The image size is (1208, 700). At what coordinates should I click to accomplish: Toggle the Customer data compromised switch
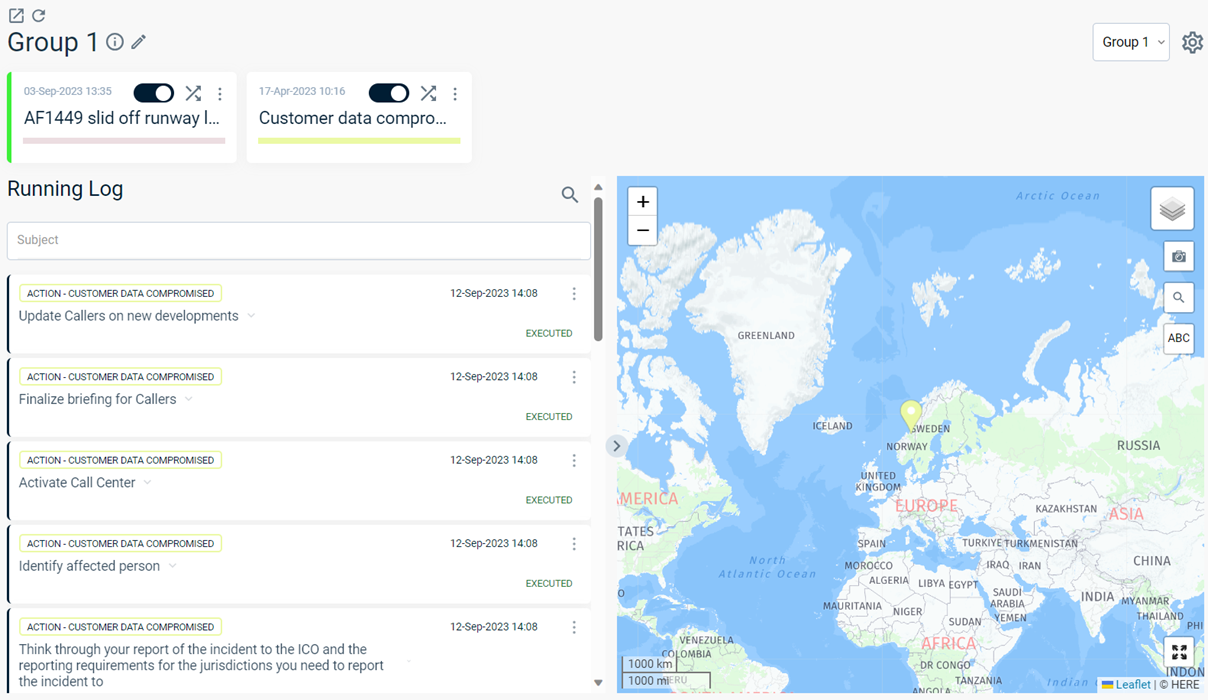tap(389, 93)
